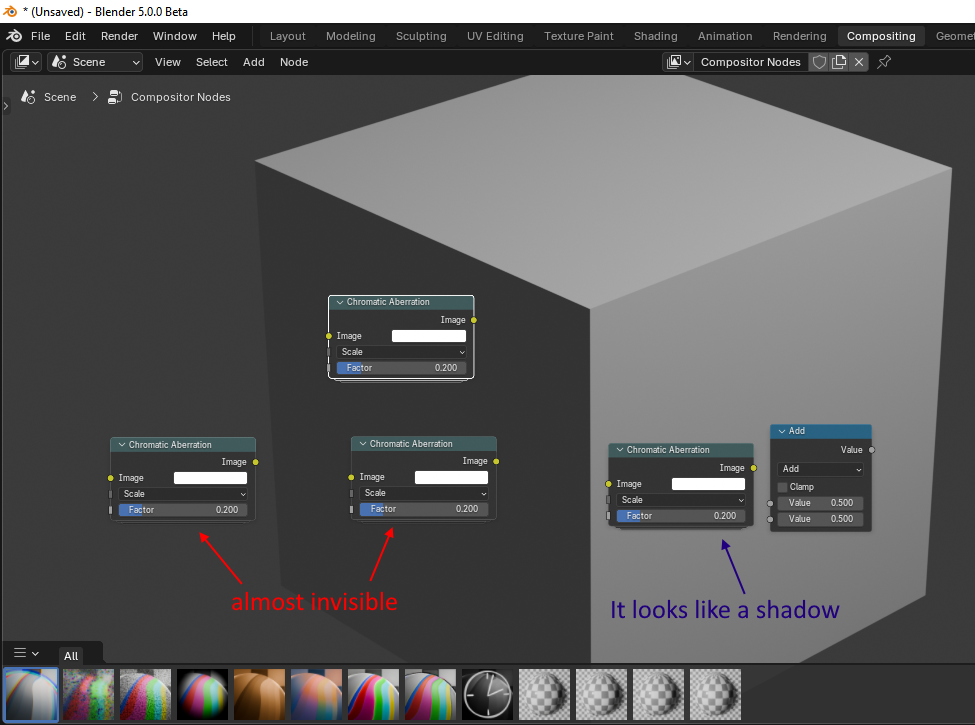Click the first Value 0.500 field in Add node
Viewport: 975px width, 725px height.
click(820, 503)
